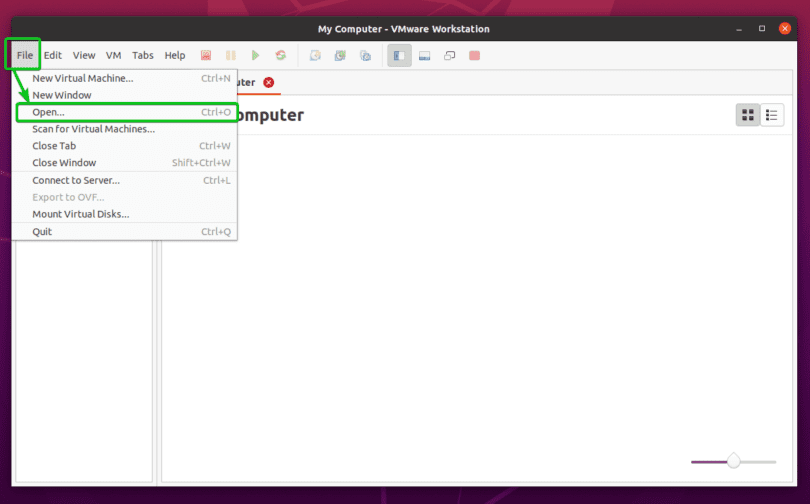Select Open... in the File menu
This screenshot has height=504, width=810.
pyautogui.click(x=124, y=112)
